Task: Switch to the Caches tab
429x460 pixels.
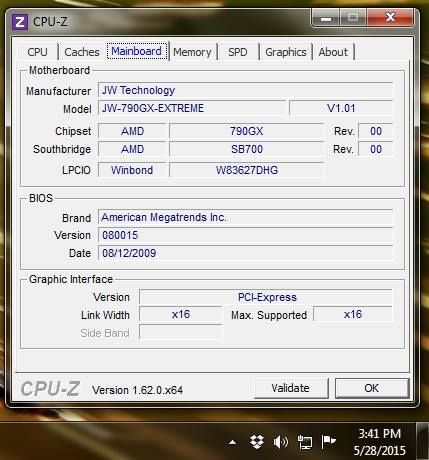Action: pos(82,52)
